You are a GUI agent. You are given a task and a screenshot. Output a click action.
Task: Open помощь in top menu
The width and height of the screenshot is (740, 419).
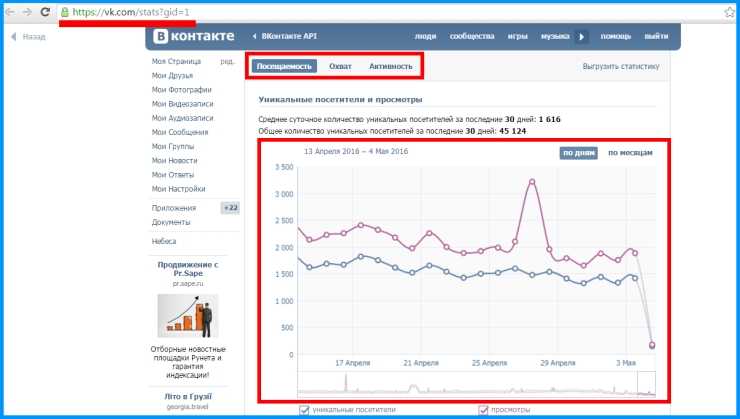[x=615, y=36]
